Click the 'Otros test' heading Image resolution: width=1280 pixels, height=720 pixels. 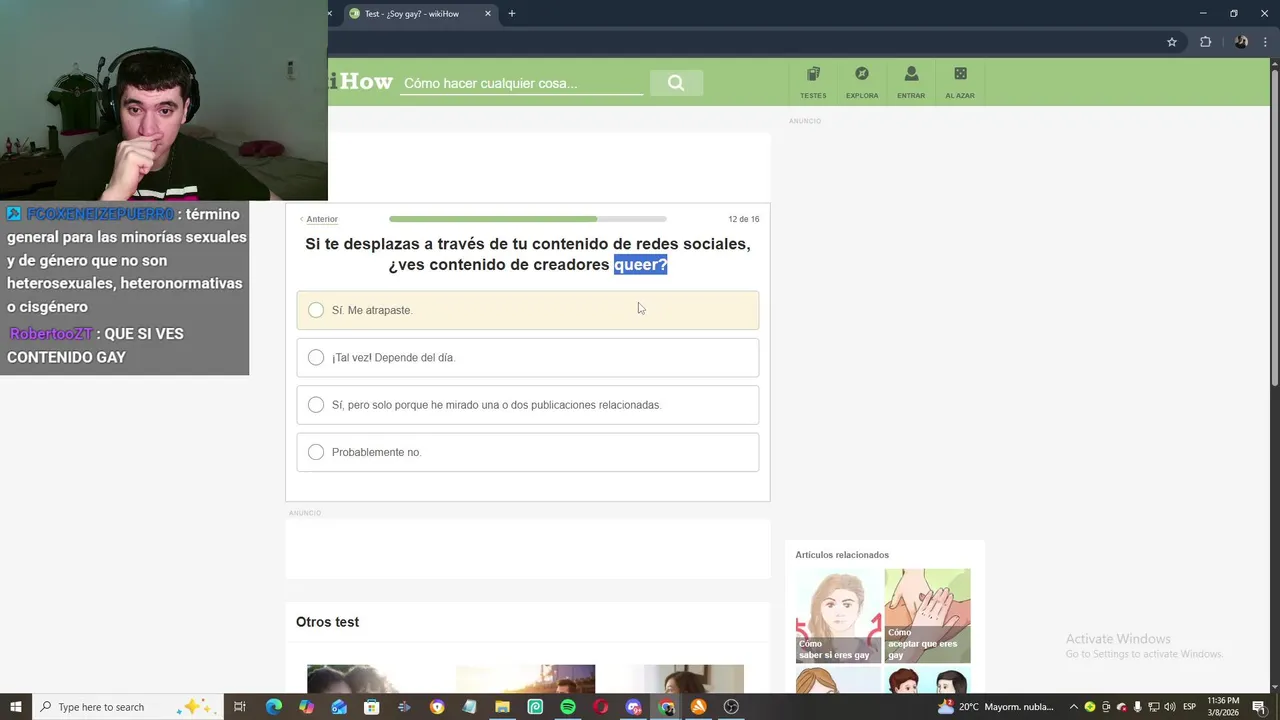click(x=327, y=622)
